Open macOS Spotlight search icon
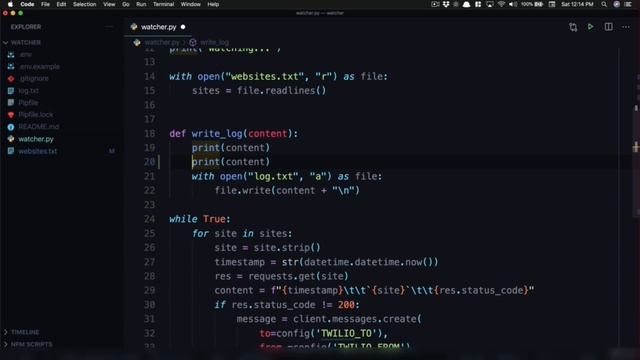 (x=604, y=4)
